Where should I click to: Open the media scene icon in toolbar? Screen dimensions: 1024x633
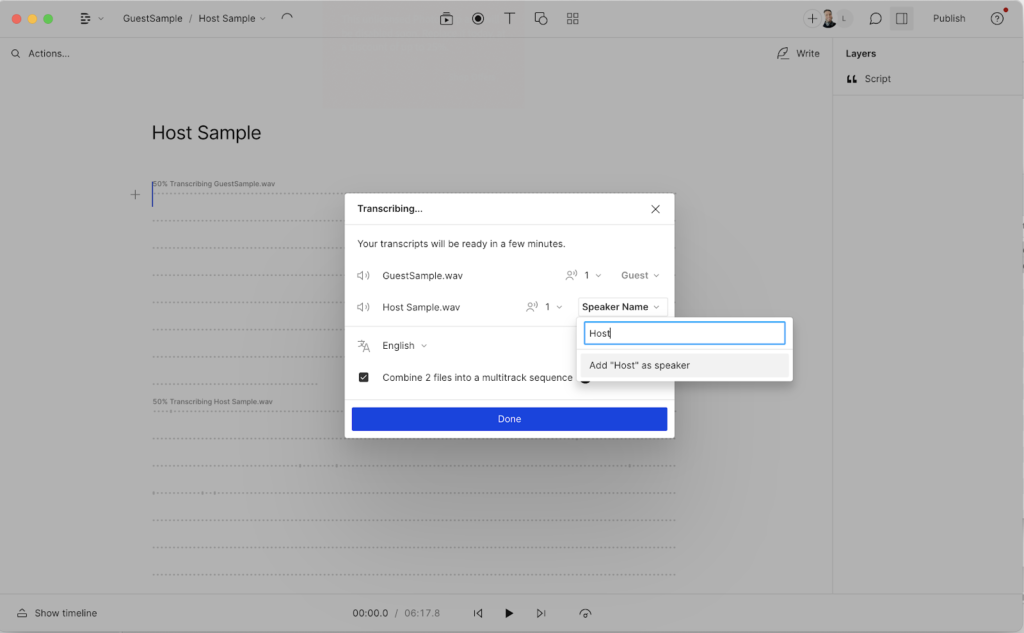[x=447, y=18]
